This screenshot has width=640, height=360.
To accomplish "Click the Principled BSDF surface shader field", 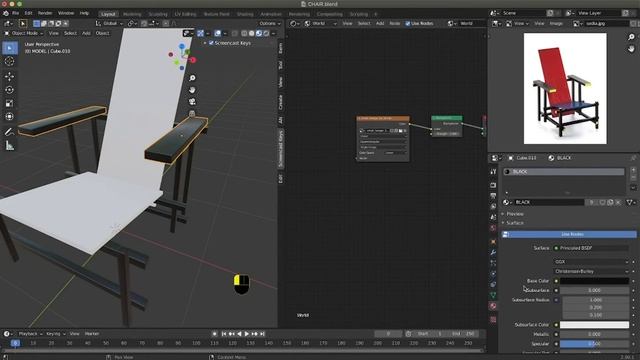I will 591,248.
